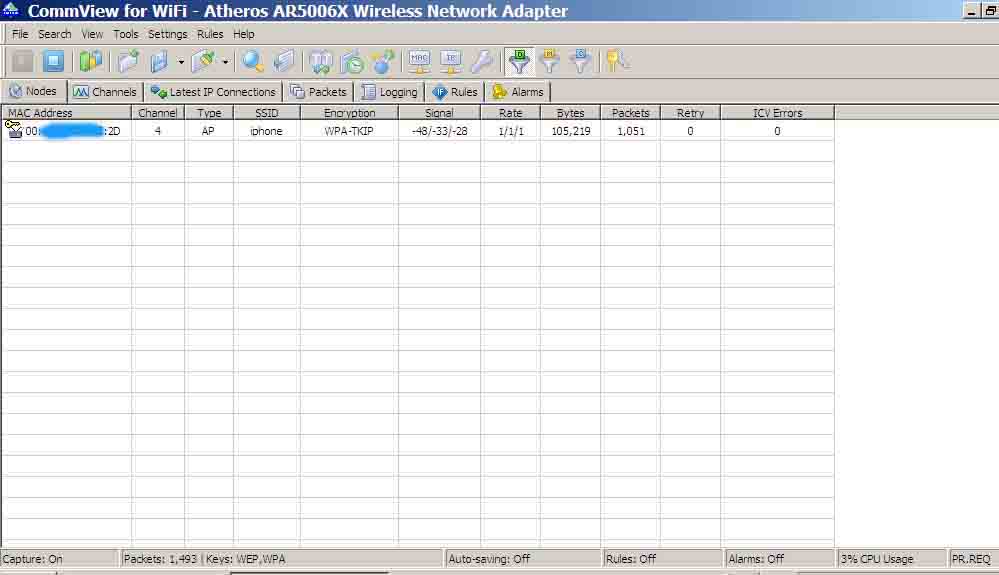Switch to the Alarms tab
Screen dimensions: 999x575
(x=518, y=92)
